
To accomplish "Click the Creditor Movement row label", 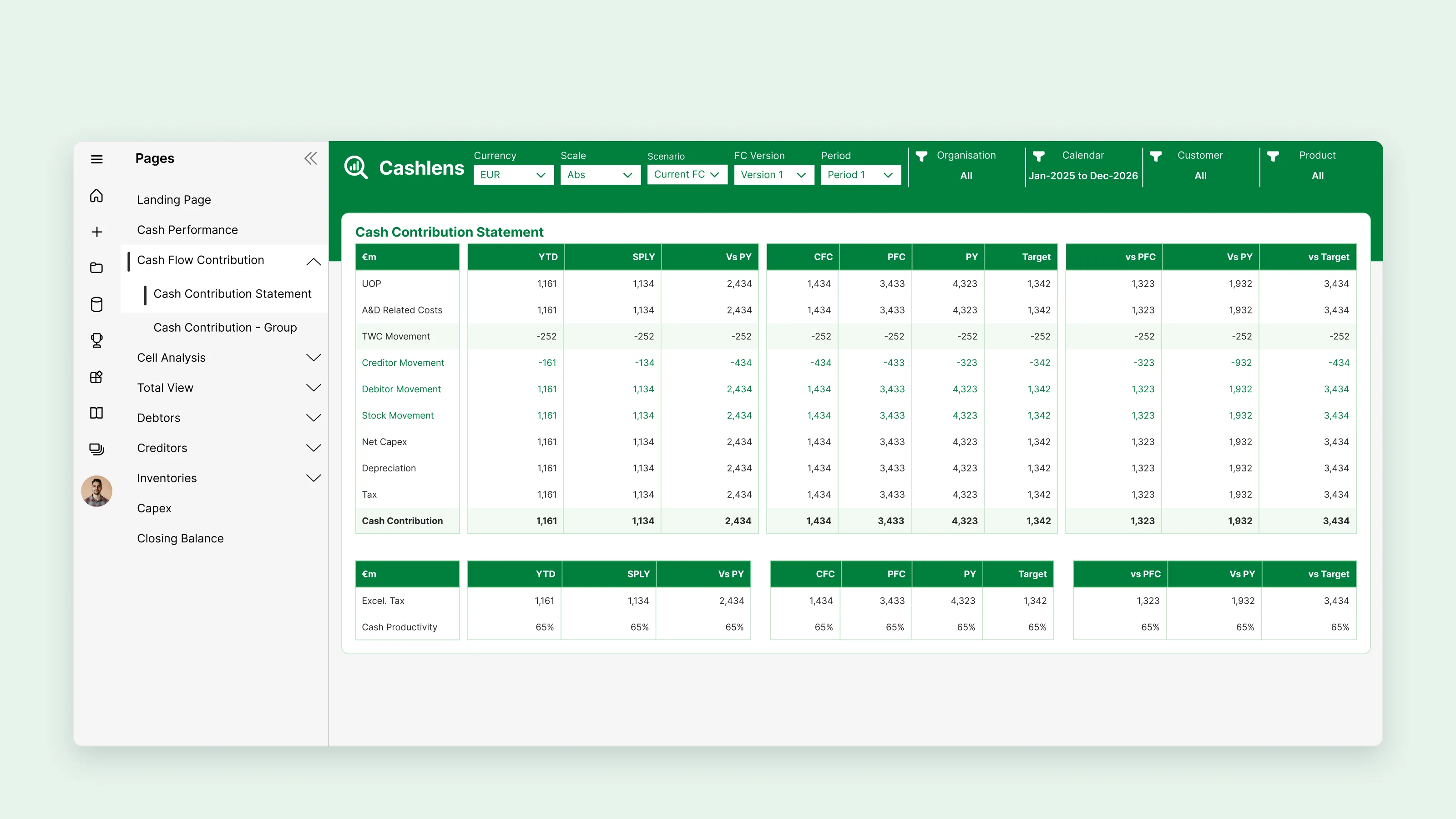I will pyautogui.click(x=403, y=362).
